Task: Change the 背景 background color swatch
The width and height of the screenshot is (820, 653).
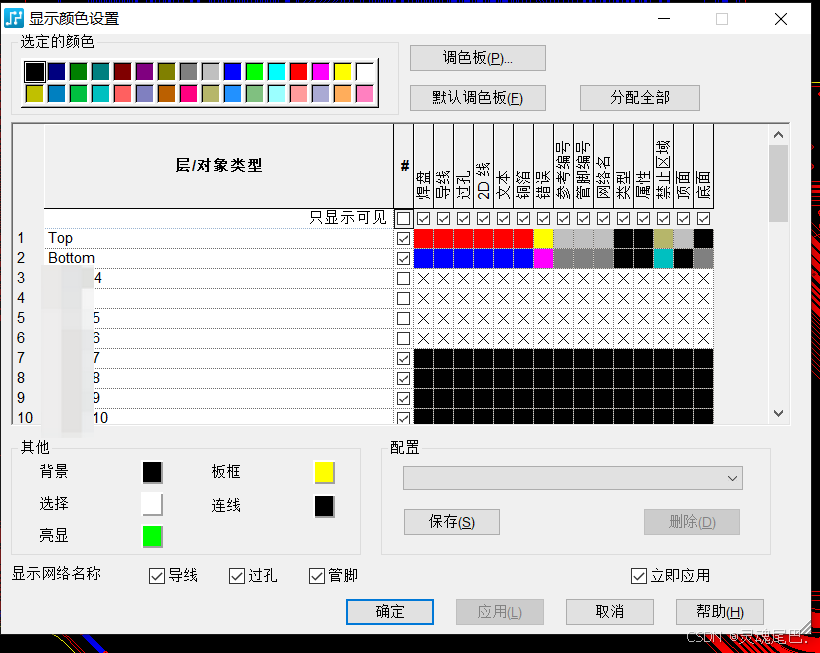Action: (152, 471)
